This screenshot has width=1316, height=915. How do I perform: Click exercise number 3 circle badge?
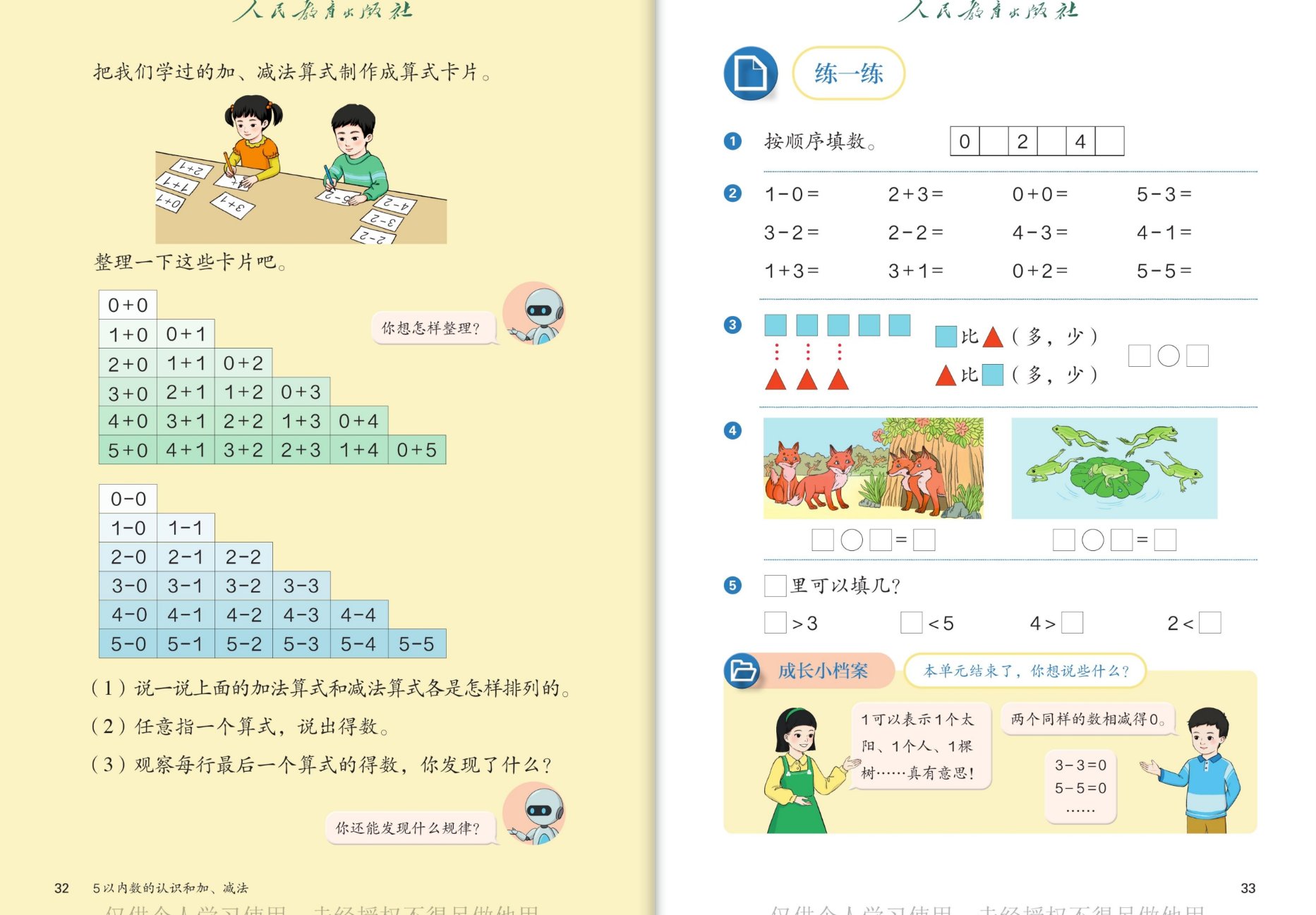click(x=732, y=325)
